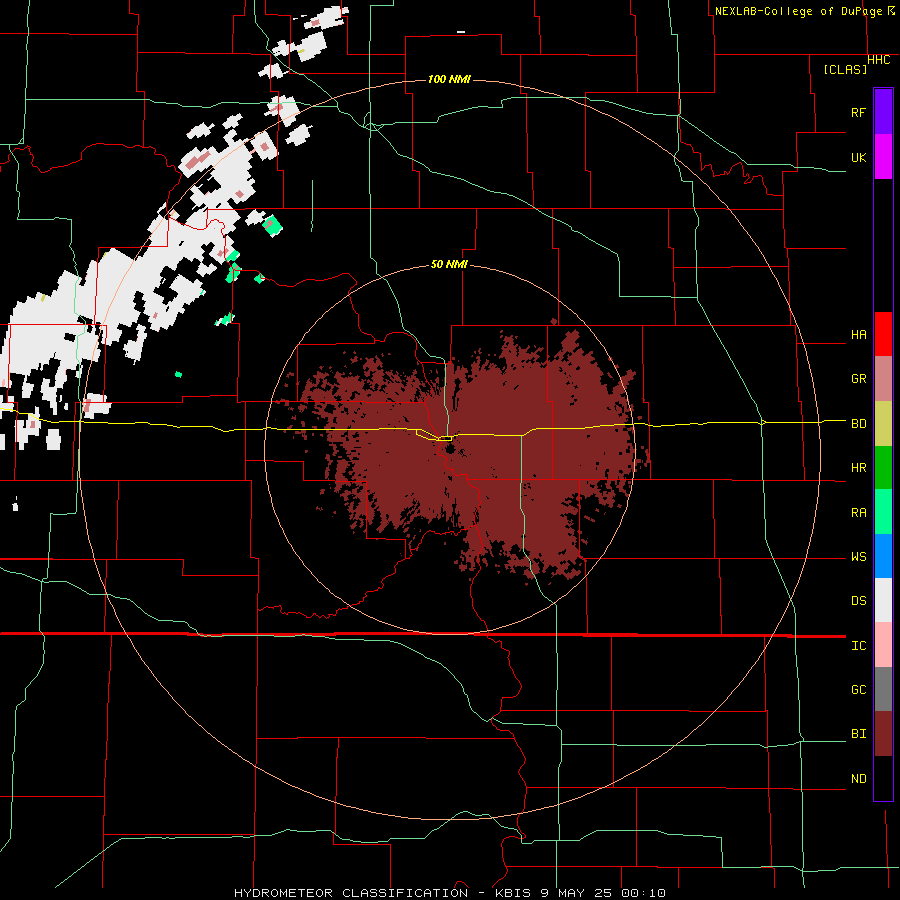This screenshot has height=900, width=900.
Task: Click the radar site marker at ring center
Action: pos(448,448)
